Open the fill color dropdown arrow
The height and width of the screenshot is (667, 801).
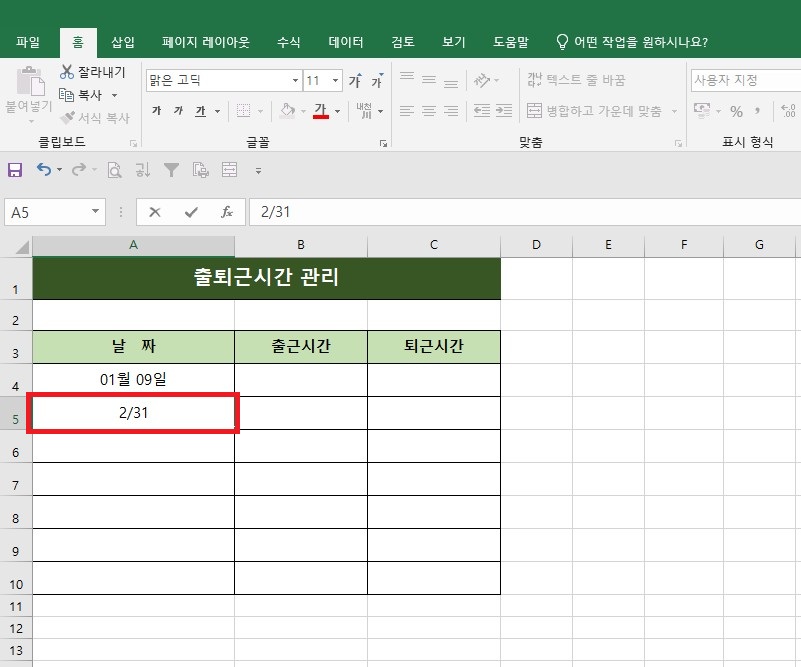(x=303, y=111)
